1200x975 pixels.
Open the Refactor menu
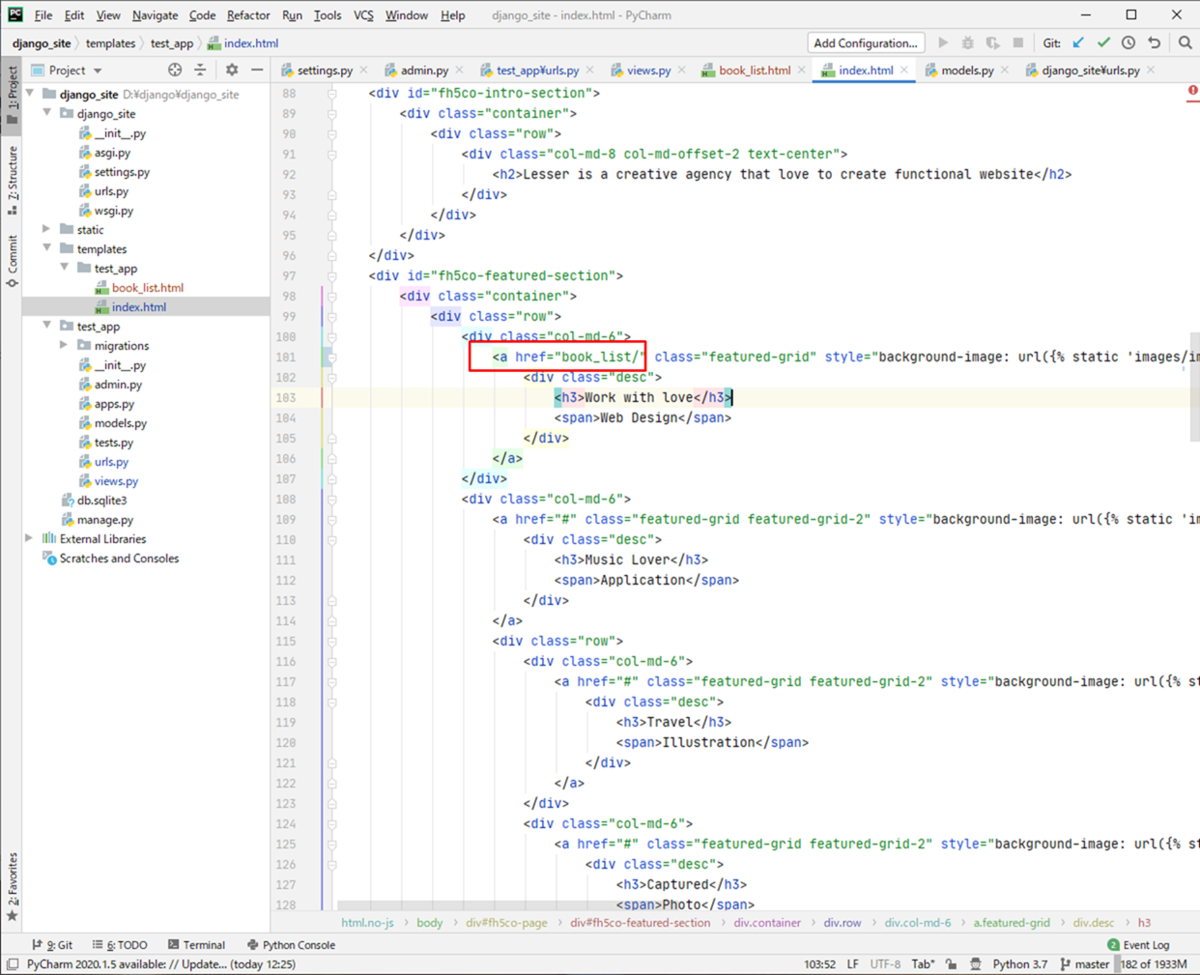pos(248,15)
